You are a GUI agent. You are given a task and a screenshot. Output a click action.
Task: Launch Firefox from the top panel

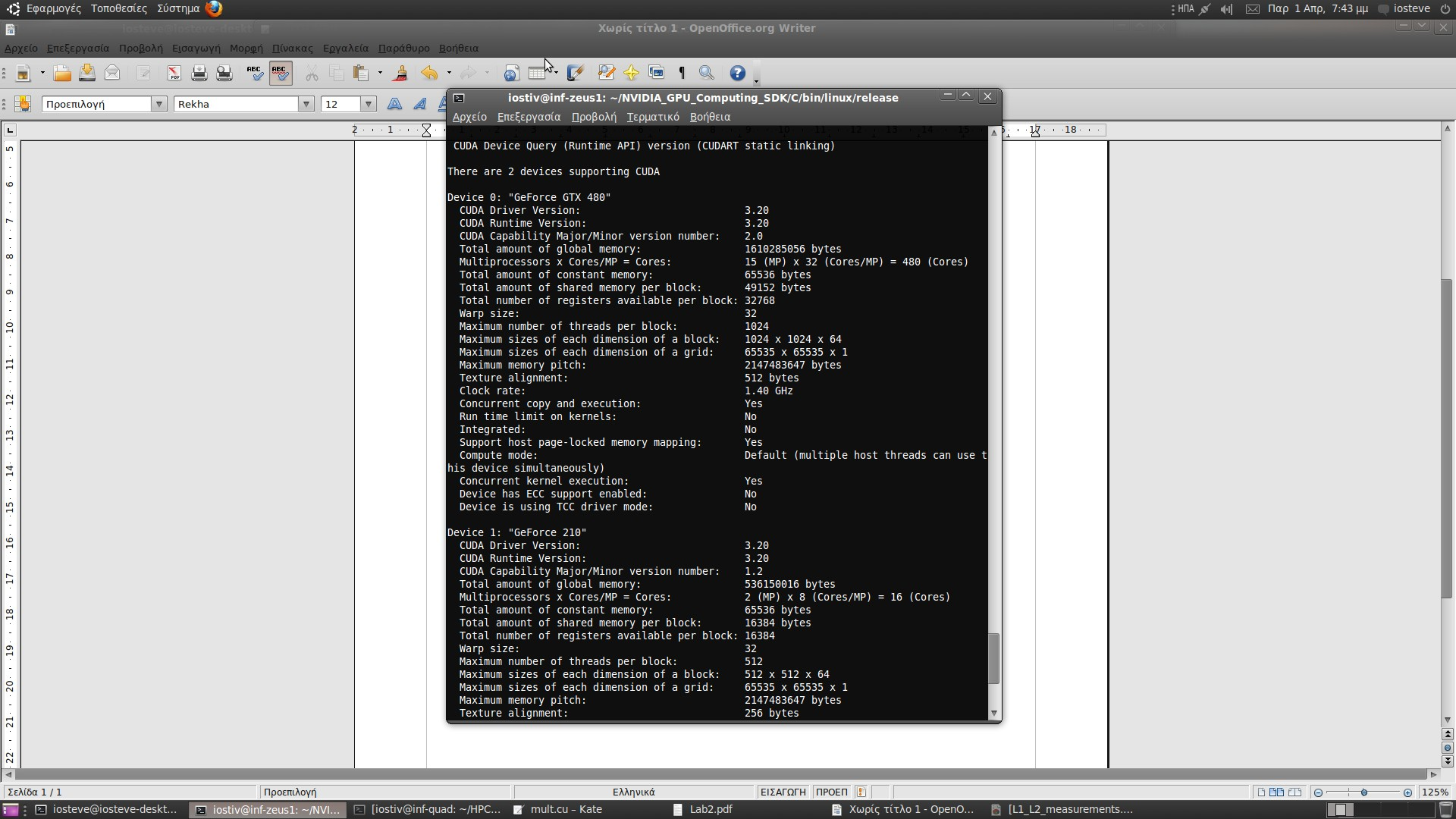[214, 8]
